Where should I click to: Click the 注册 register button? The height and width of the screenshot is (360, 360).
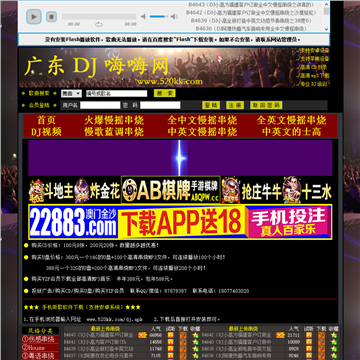235,105
